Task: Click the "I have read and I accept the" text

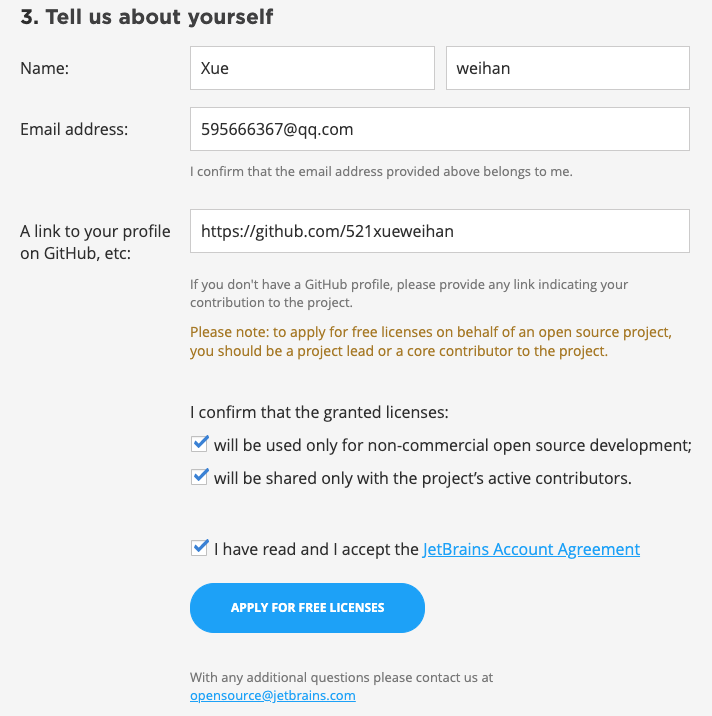Action: coord(316,549)
